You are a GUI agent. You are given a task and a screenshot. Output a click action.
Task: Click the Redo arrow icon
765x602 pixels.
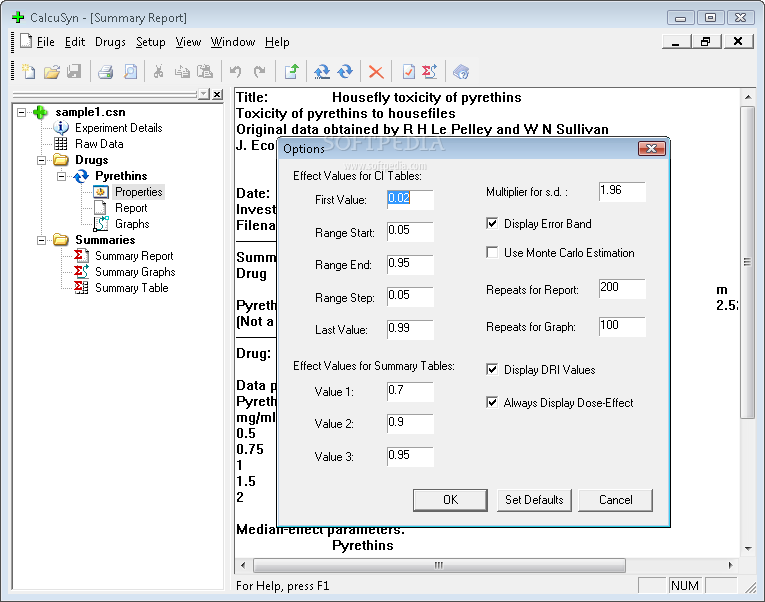tap(259, 72)
